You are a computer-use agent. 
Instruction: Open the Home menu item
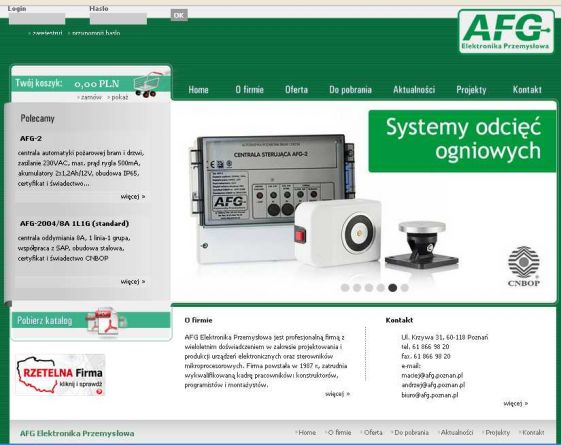point(198,89)
